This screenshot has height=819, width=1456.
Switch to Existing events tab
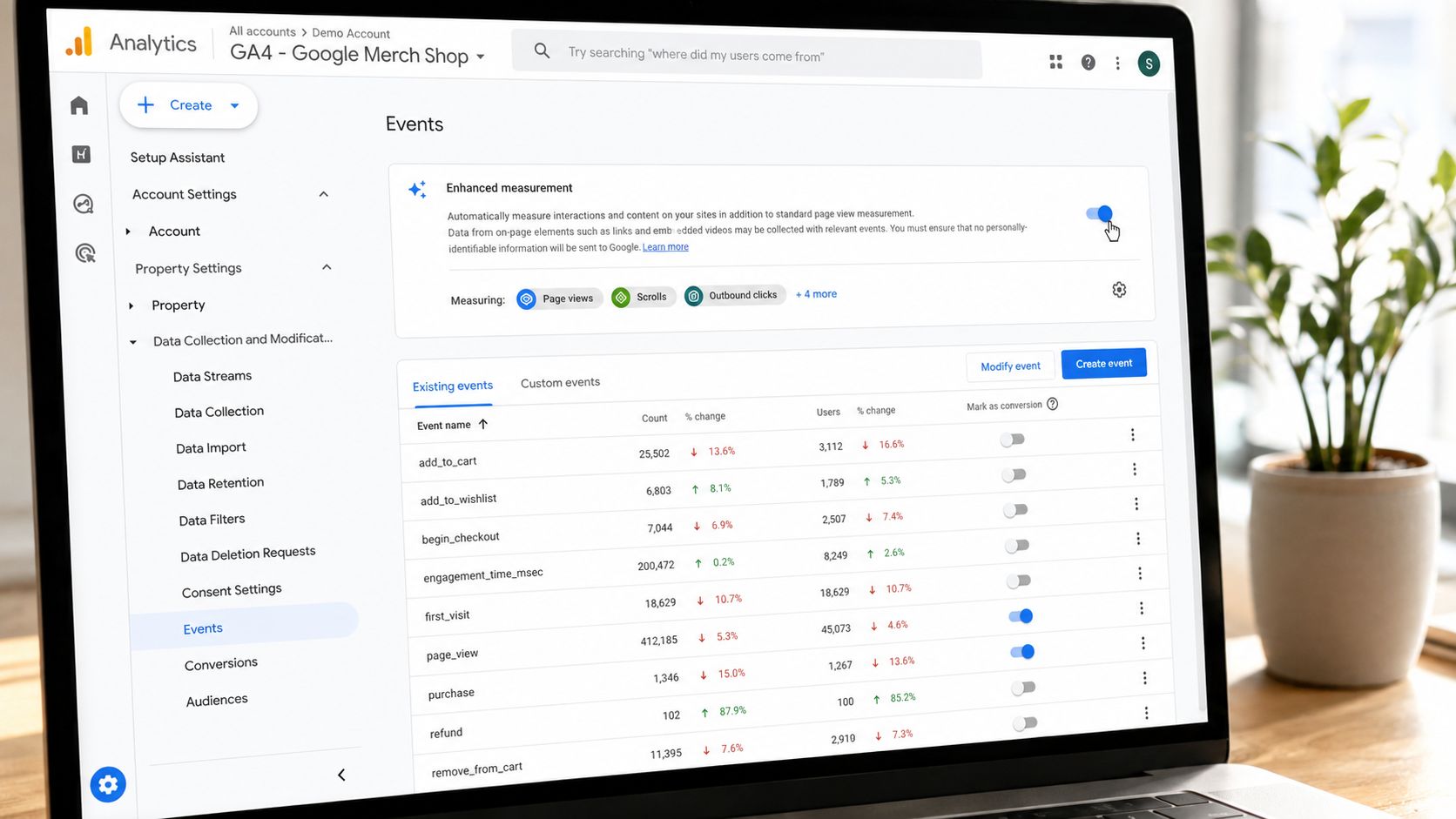[453, 386]
